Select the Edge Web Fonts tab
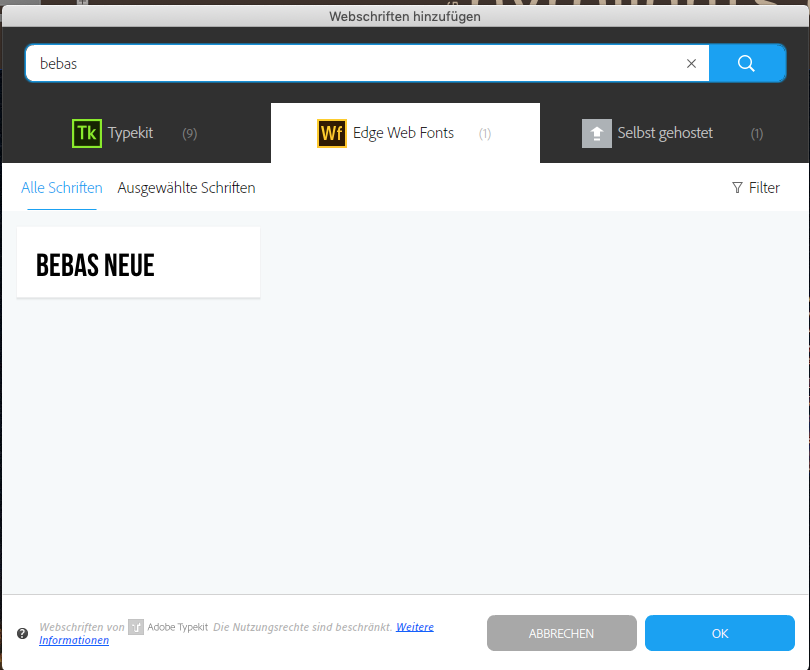 (405, 133)
